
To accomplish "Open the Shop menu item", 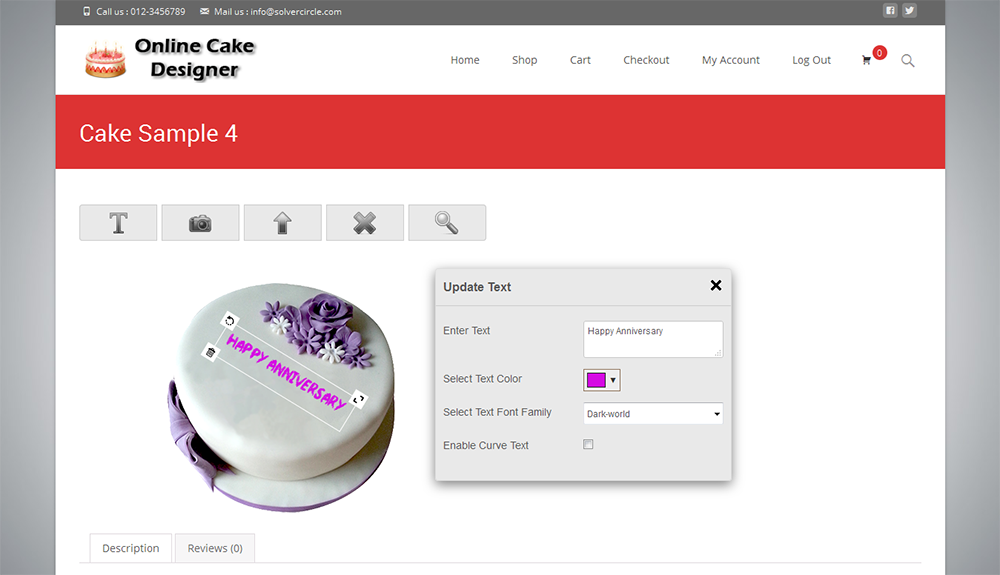I will coord(524,60).
